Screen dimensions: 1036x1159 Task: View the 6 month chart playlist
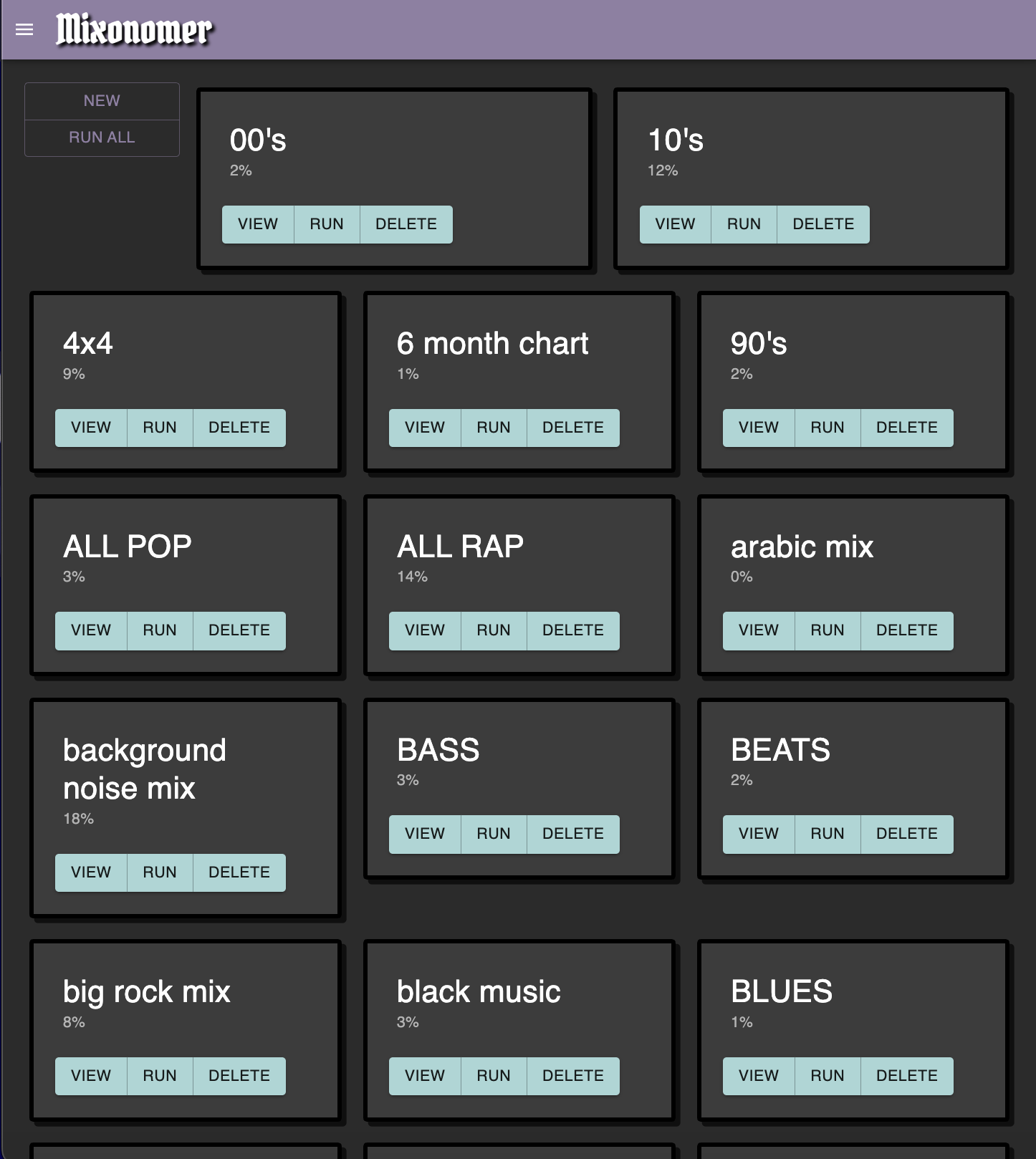tap(424, 428)
